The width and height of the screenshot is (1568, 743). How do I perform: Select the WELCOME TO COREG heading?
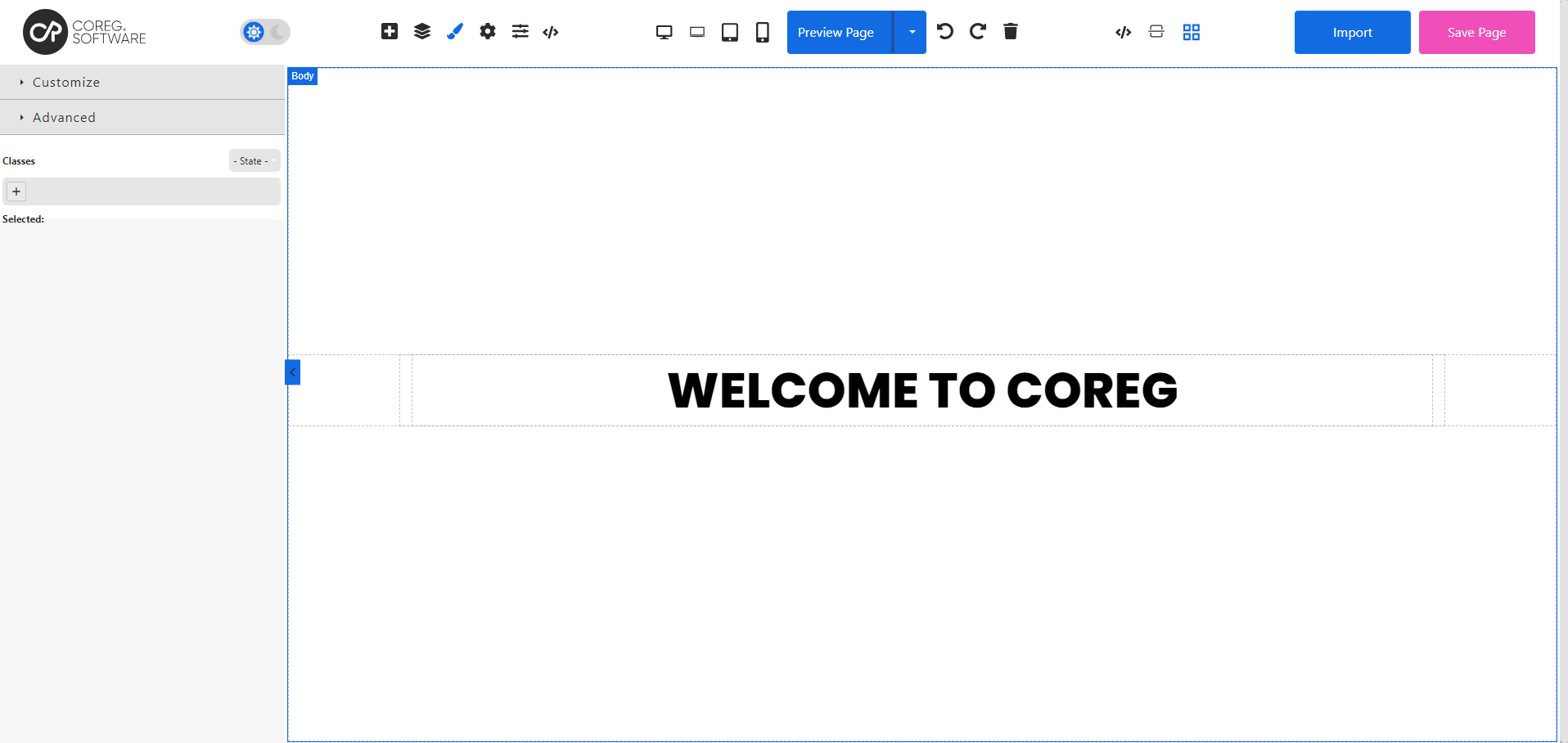coord(922,390)
